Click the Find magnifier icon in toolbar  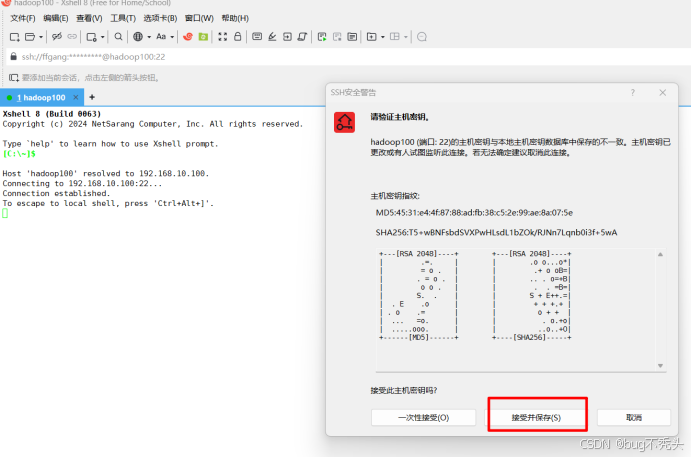coord(118,37)
